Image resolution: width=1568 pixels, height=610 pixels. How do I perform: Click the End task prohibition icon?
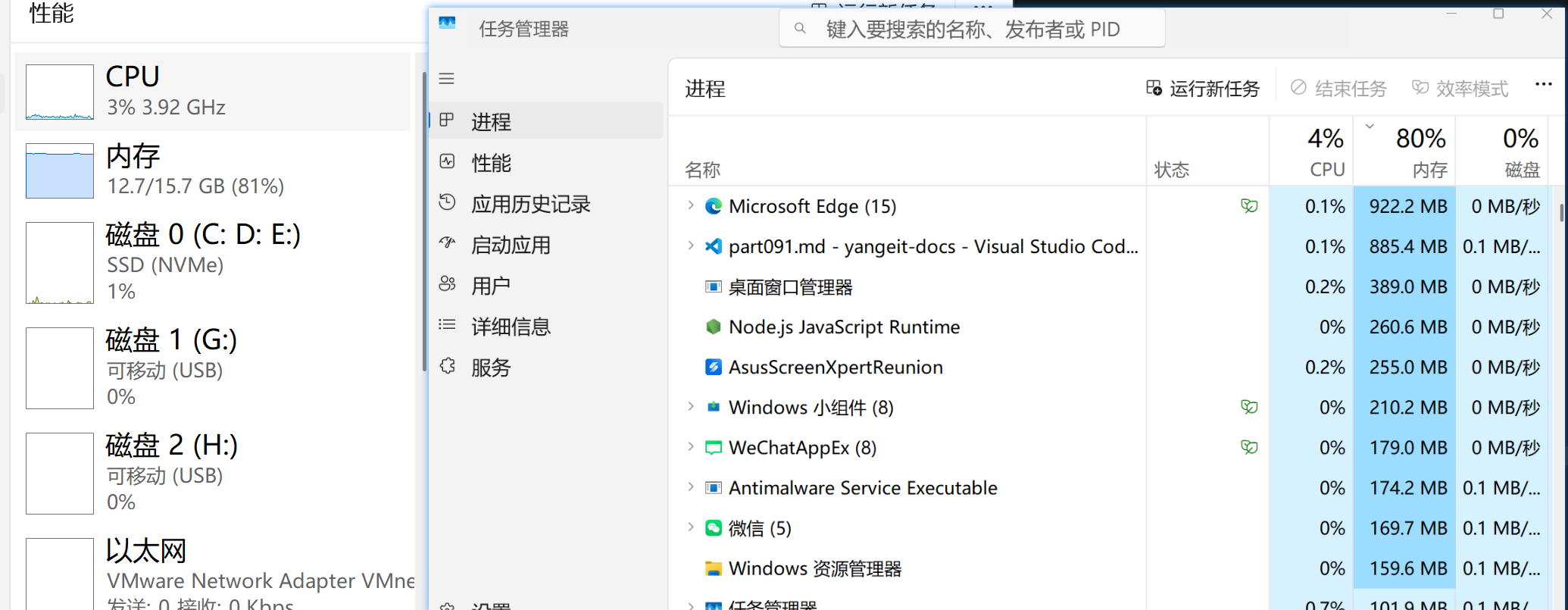1298,88
